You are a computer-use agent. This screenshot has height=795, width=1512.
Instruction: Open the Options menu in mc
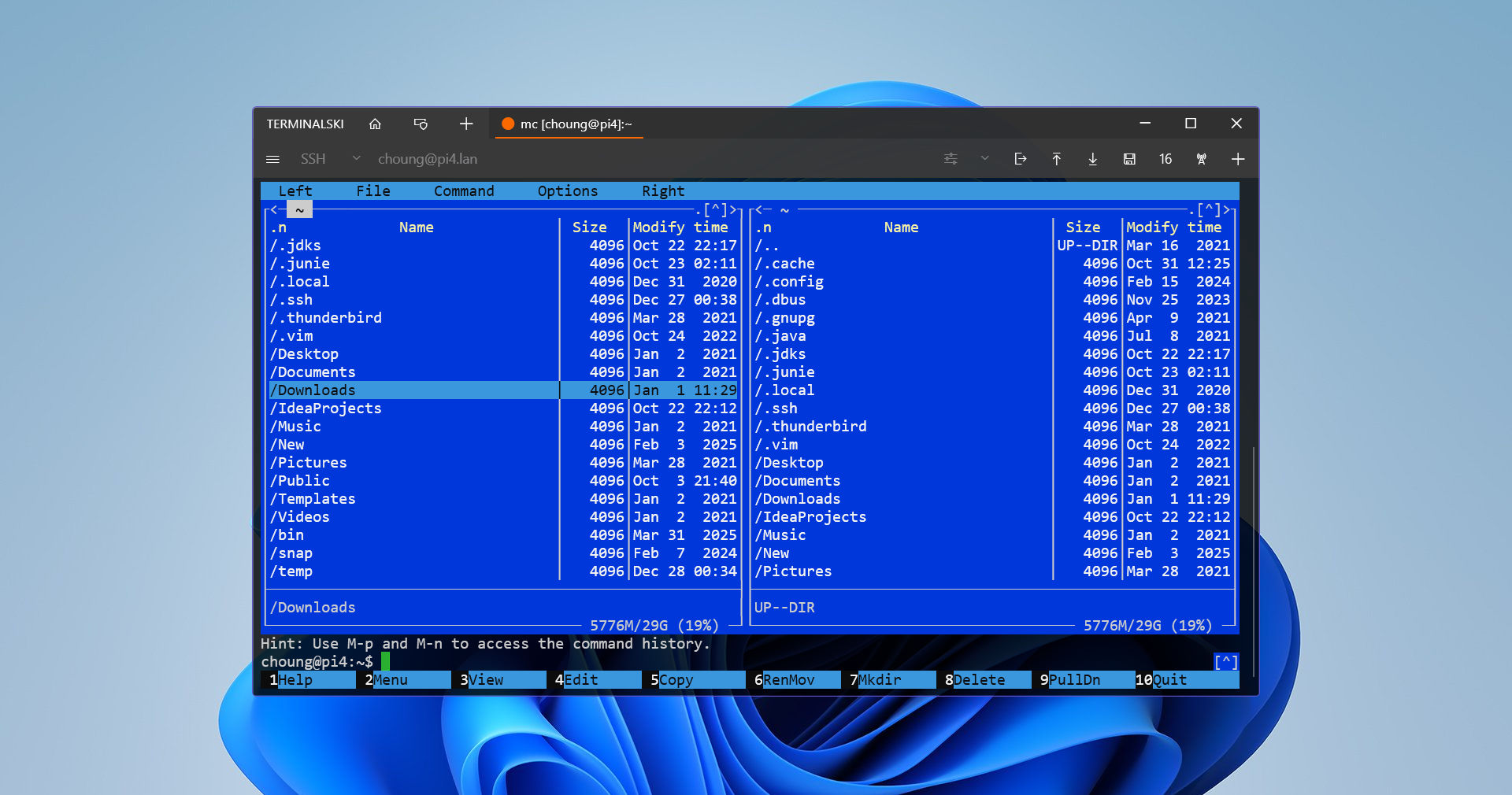pos(567,191)
